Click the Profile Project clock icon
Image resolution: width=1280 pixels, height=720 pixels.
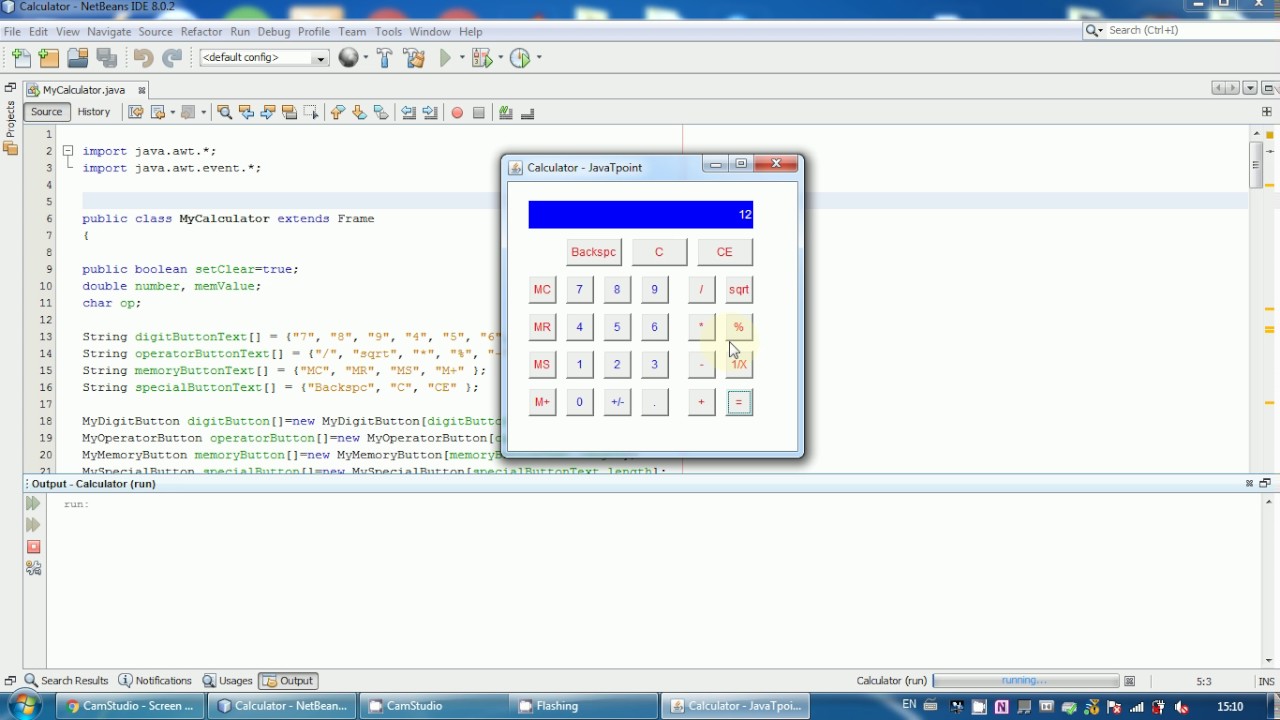(519, 58)
